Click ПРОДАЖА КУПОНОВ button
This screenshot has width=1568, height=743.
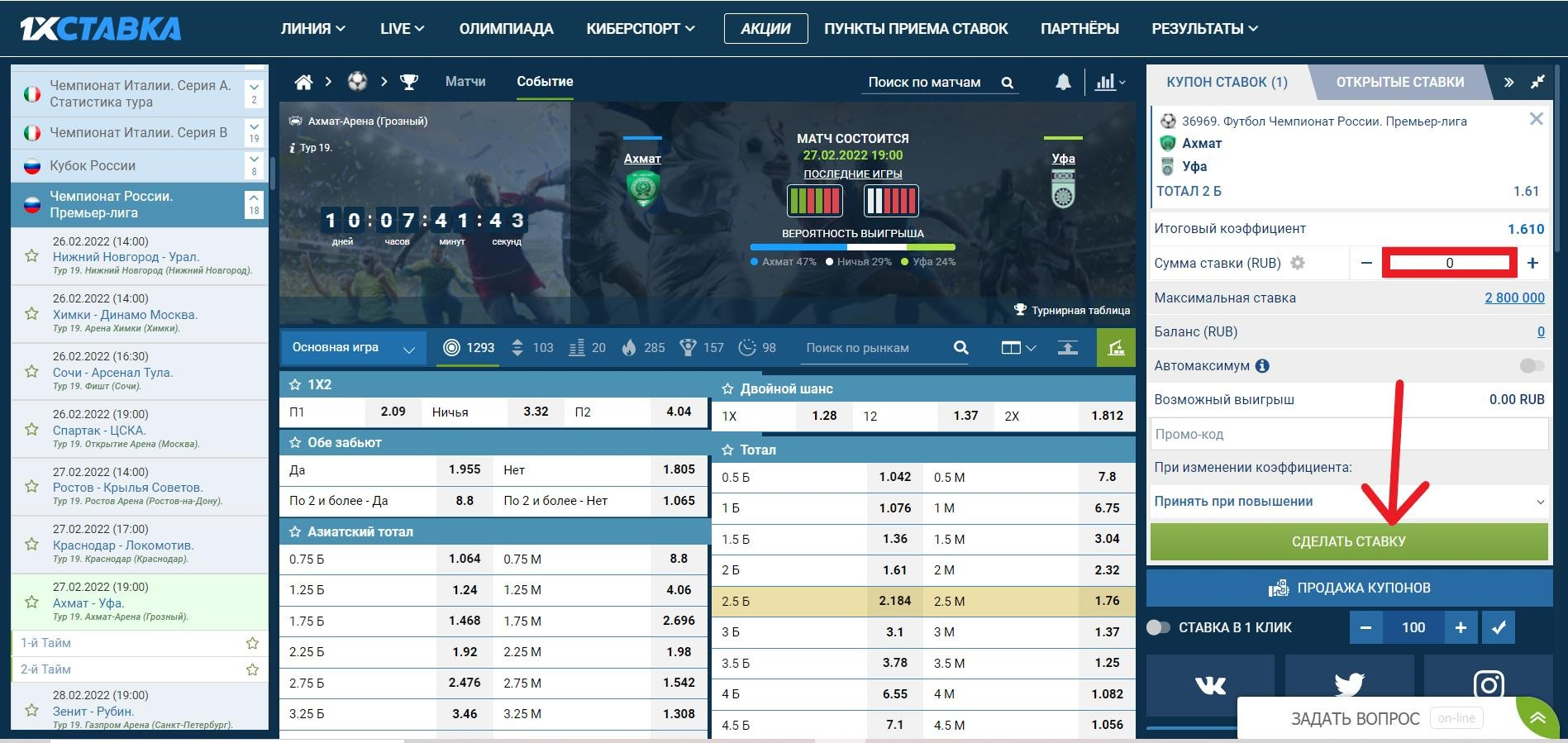(1349, 588)
